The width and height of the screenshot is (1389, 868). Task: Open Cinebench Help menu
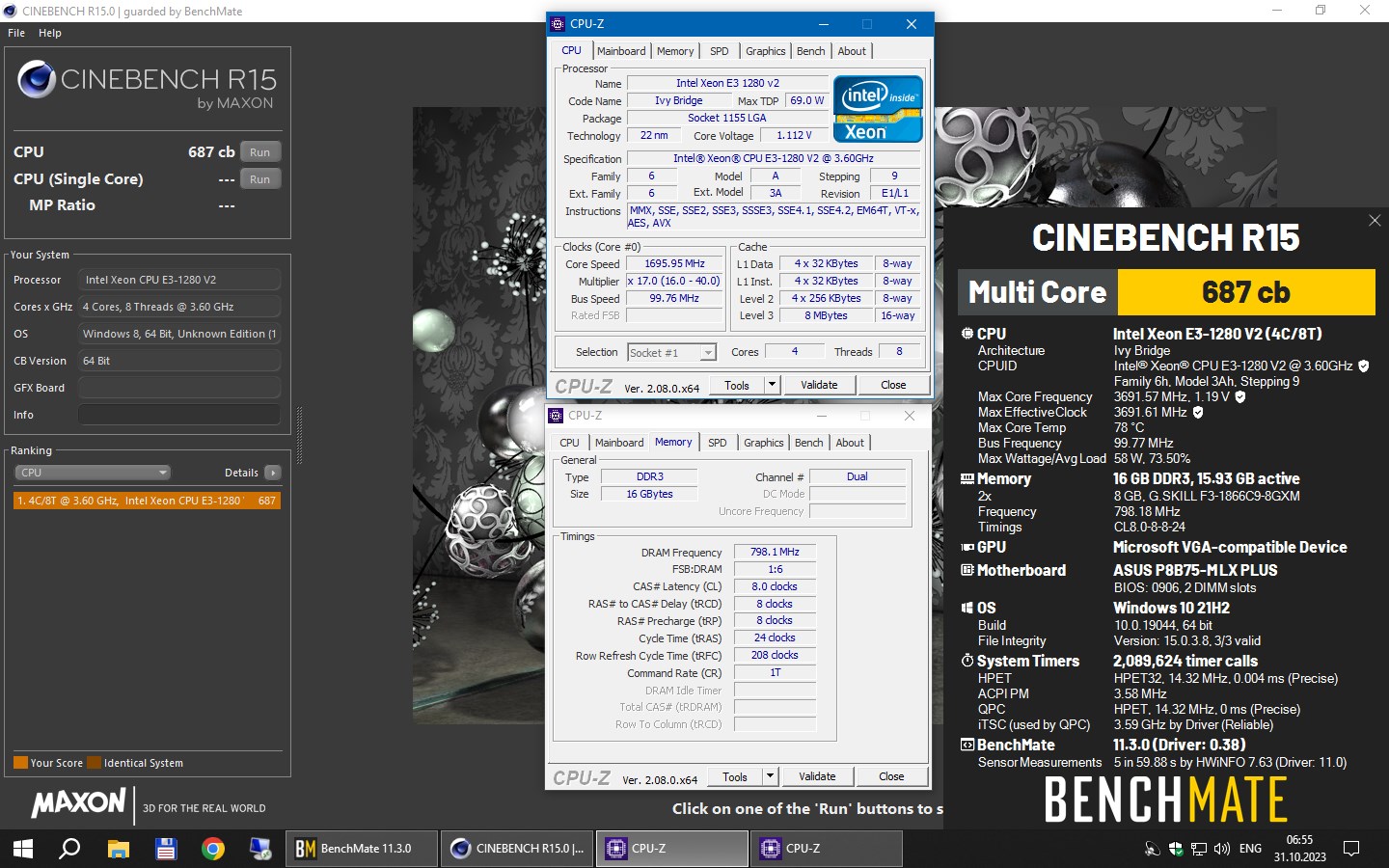click(x=50, y=33)
